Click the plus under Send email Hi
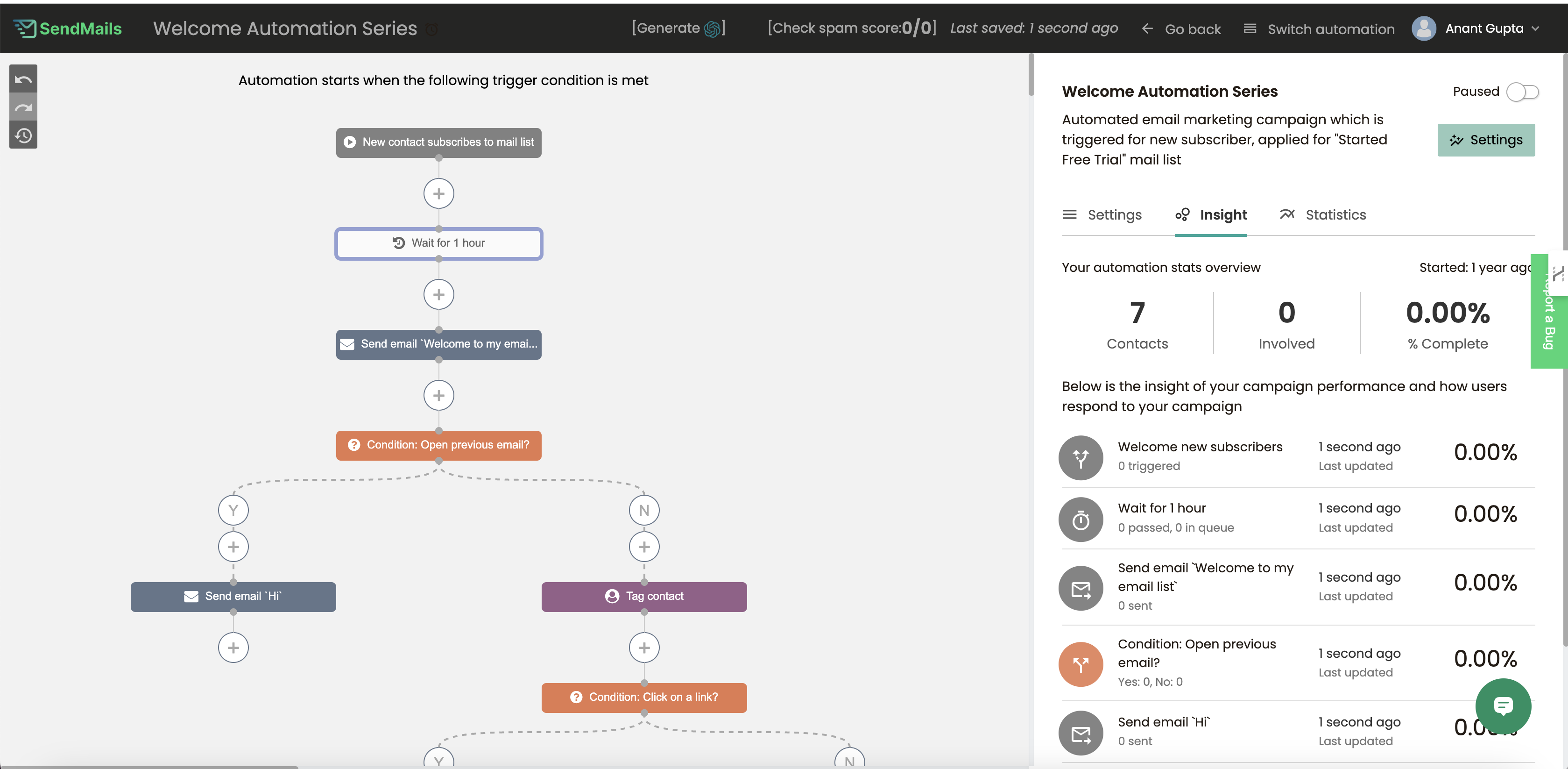Image resolution: width=1568 pixels, height=769 pixels. click(x=233, y=647)
